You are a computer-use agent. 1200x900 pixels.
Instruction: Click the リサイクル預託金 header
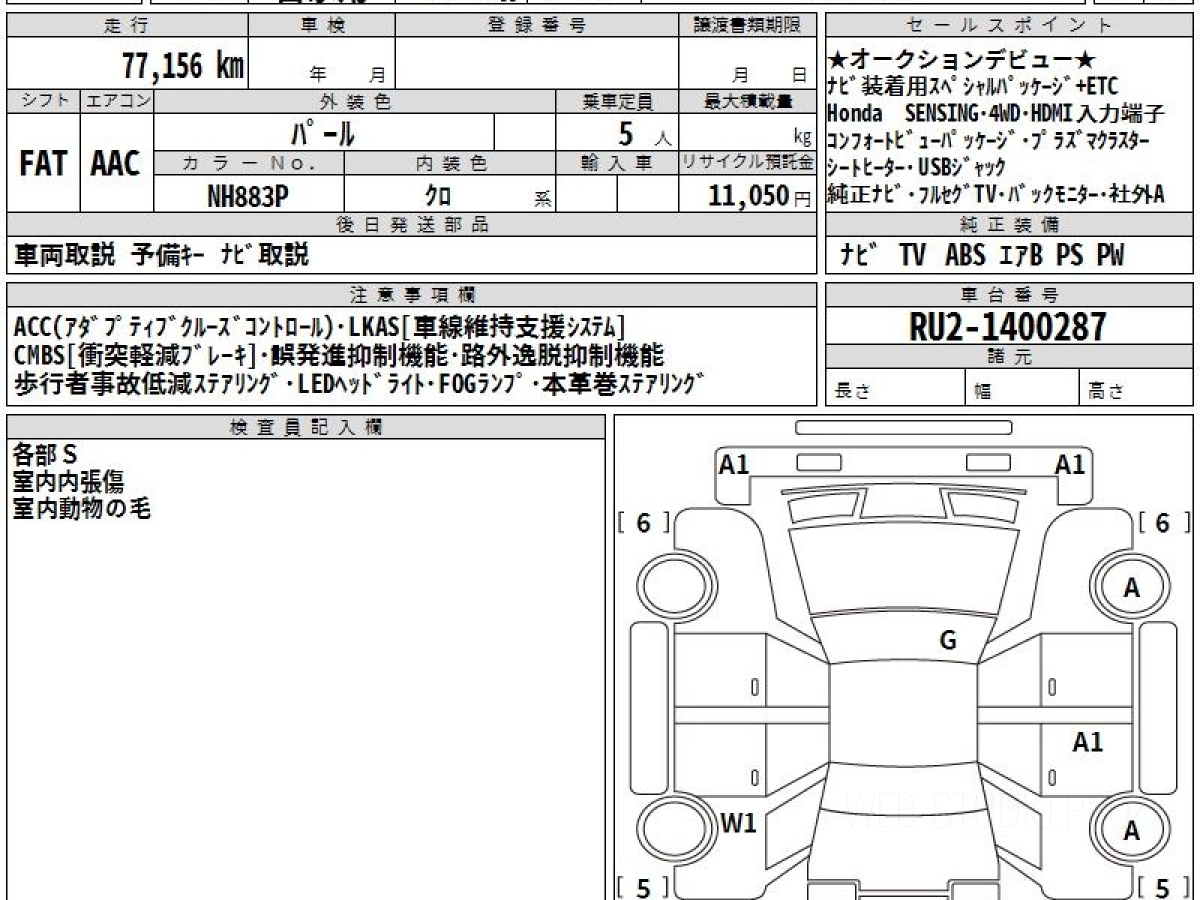[747, 163]
